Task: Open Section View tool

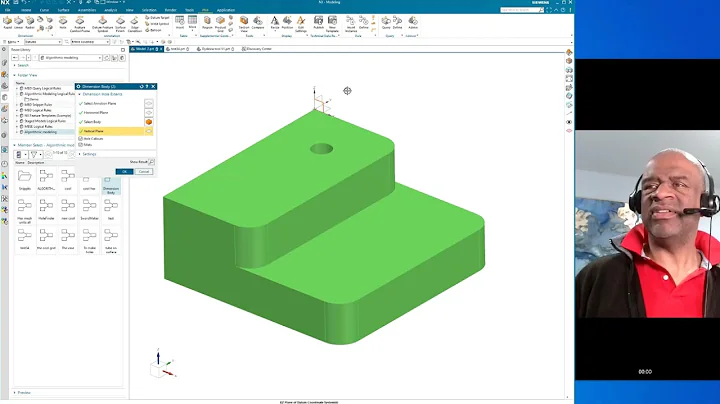Action: pyautogui.click(x=244, y=24)
